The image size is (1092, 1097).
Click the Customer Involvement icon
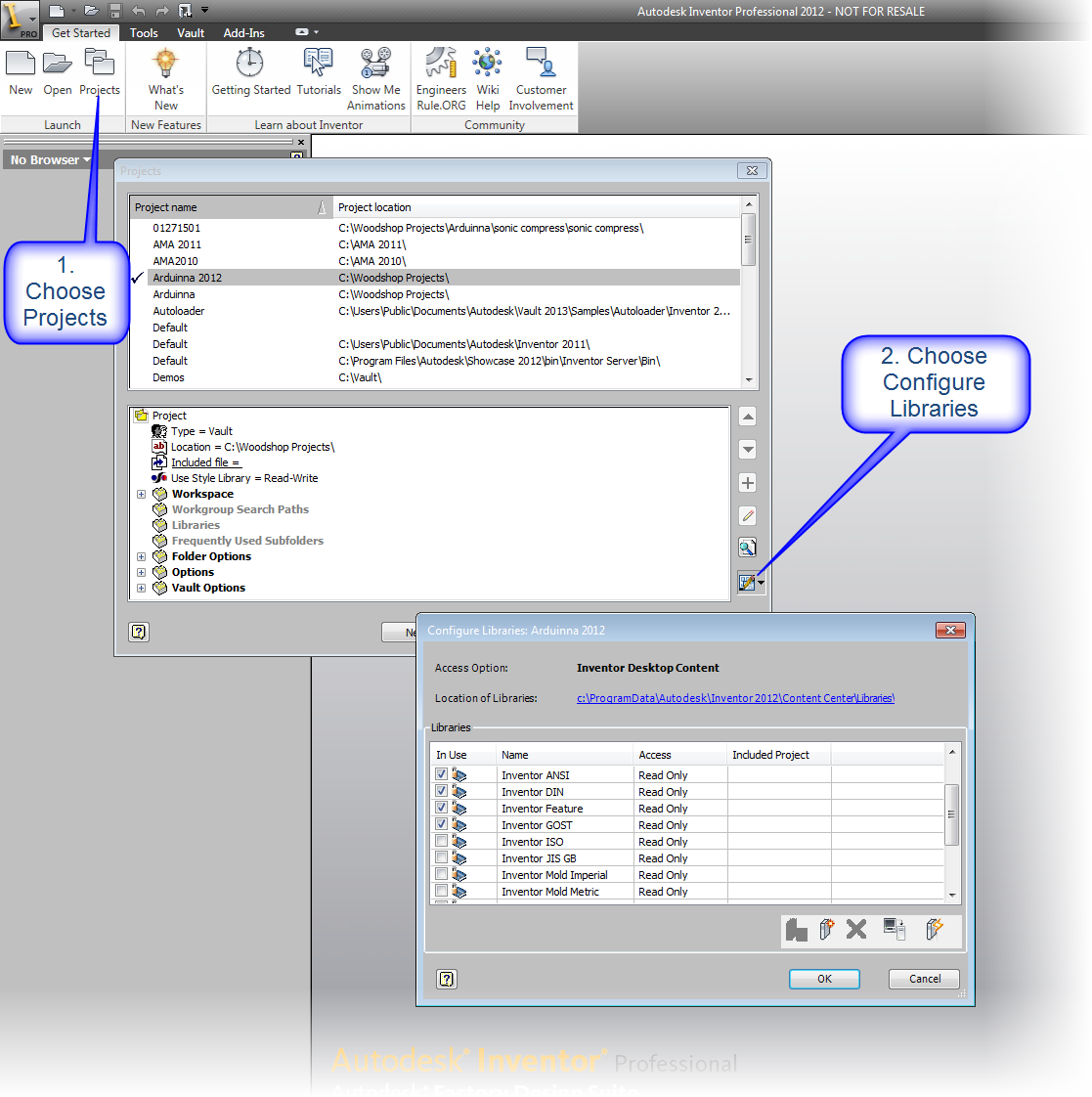[541, 63]
